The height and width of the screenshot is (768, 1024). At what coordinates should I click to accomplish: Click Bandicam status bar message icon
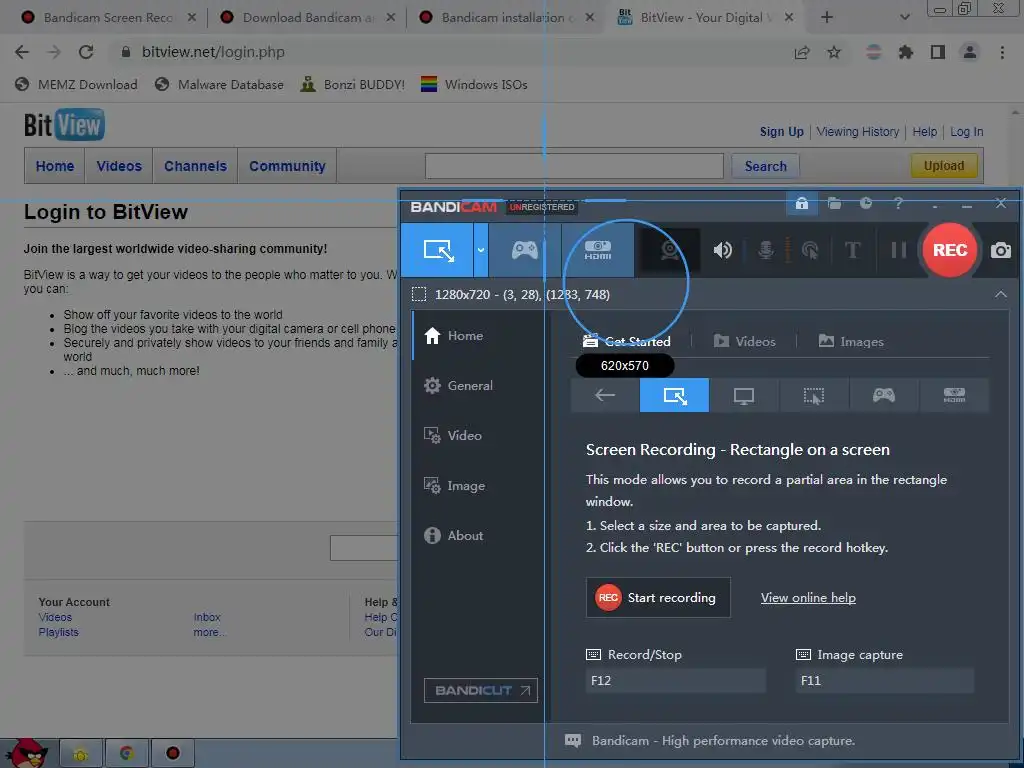573,741
